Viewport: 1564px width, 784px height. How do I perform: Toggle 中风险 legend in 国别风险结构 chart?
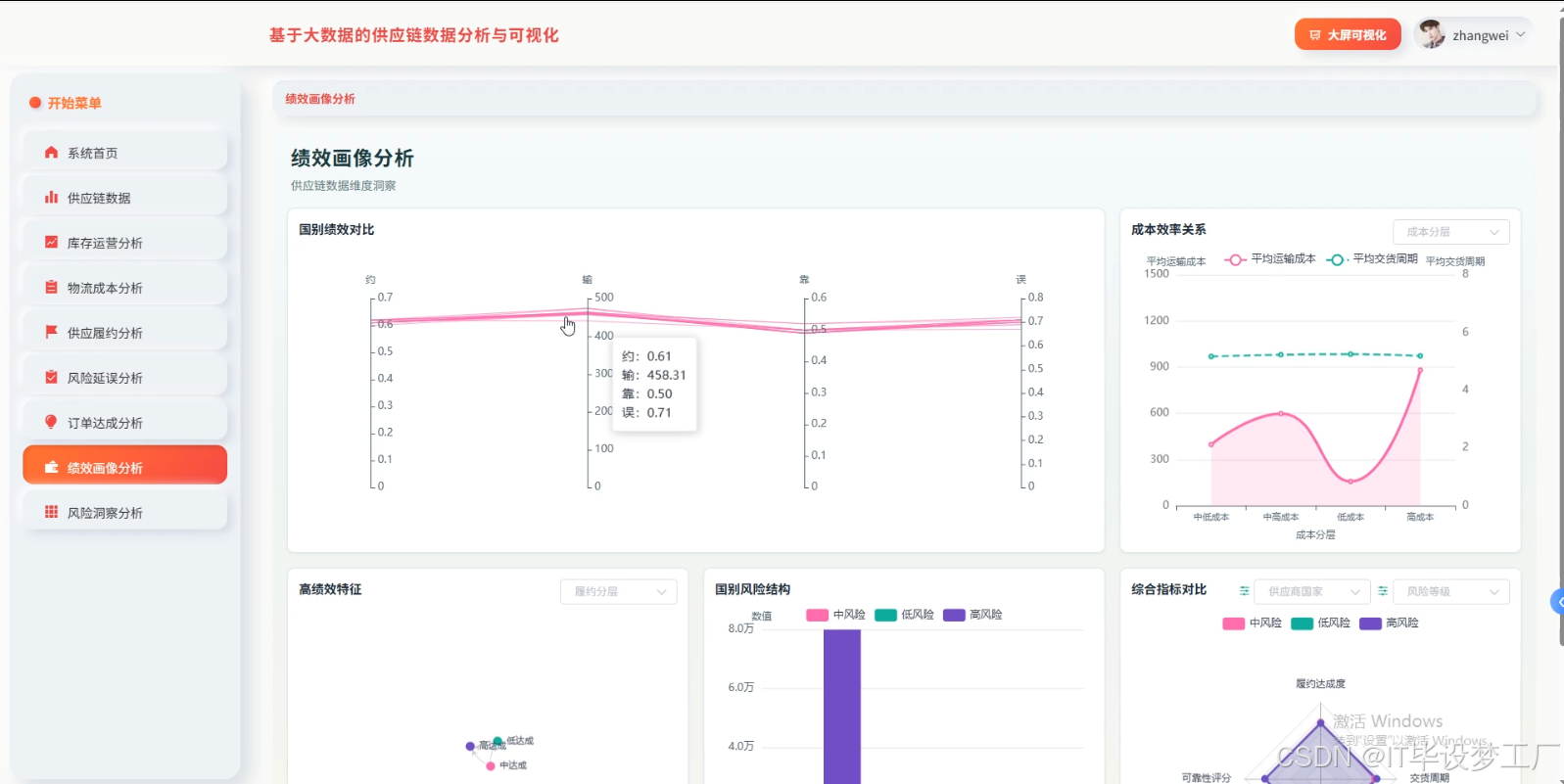tap(835, 615)
